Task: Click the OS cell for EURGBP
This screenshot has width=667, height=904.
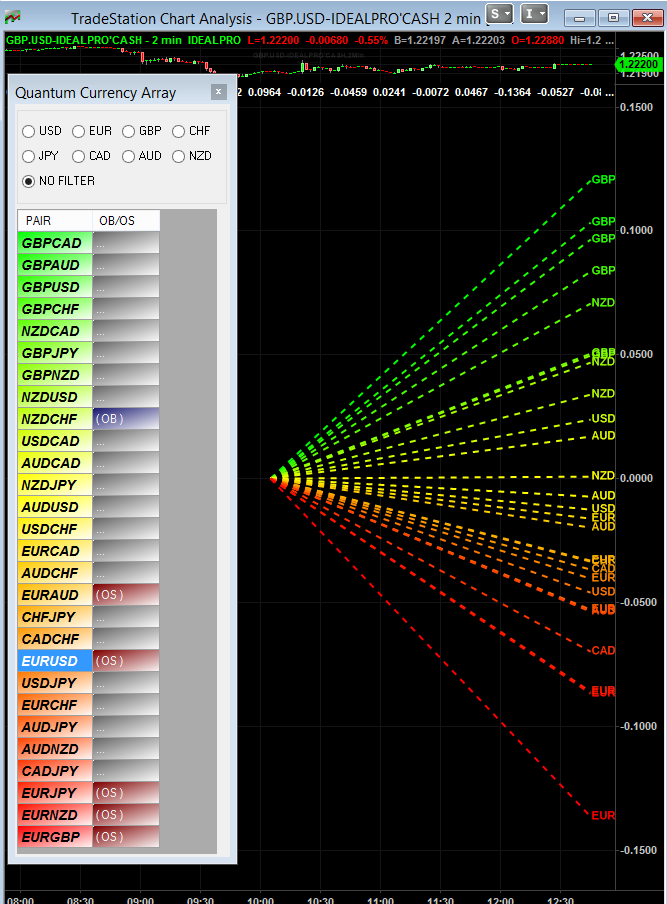Action: [126, 837]
